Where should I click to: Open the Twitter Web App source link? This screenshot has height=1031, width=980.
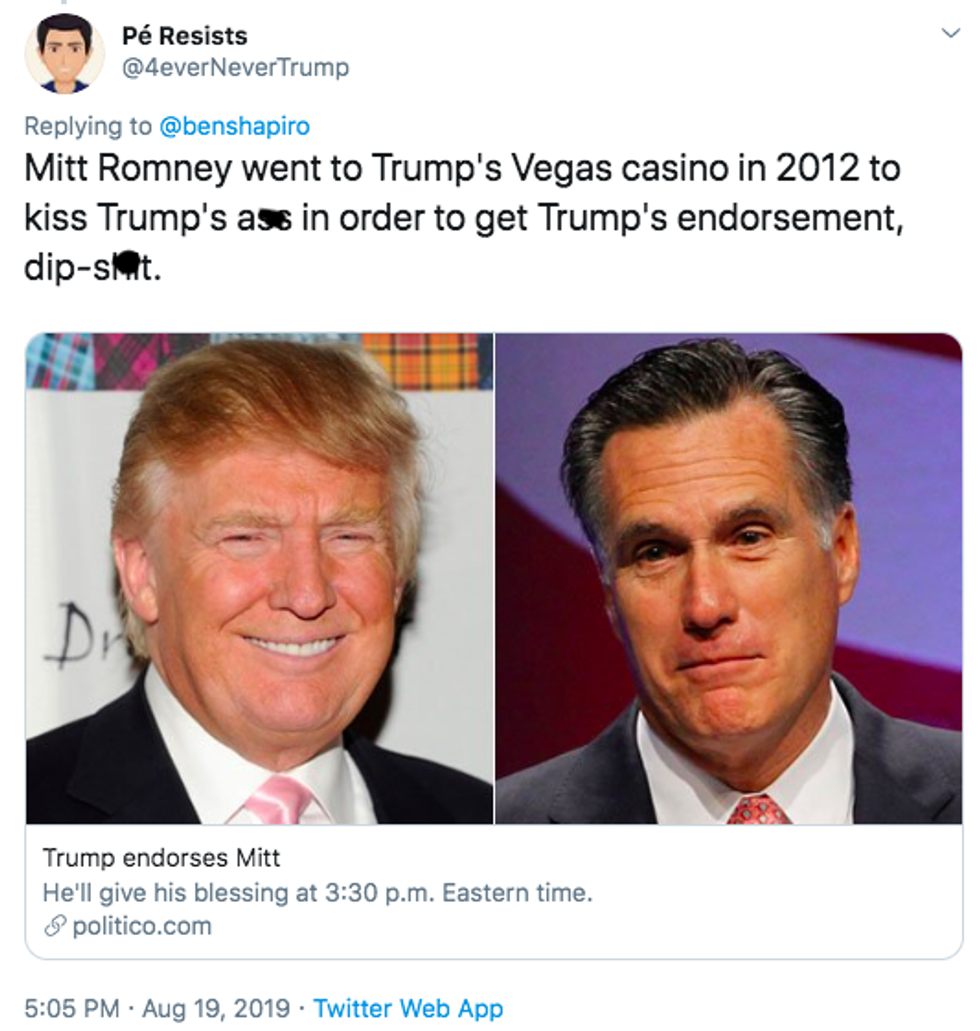click(x=408, y=1008)
